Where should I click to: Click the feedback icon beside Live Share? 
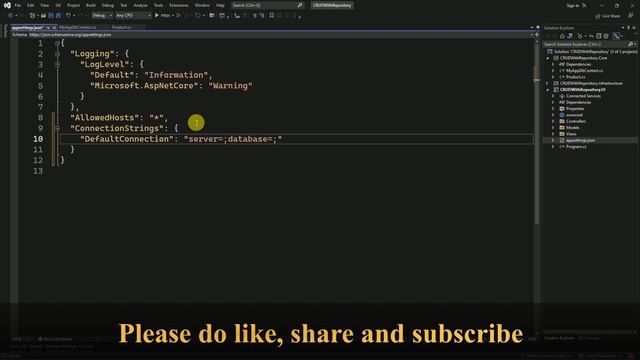[x=631, y=16]
